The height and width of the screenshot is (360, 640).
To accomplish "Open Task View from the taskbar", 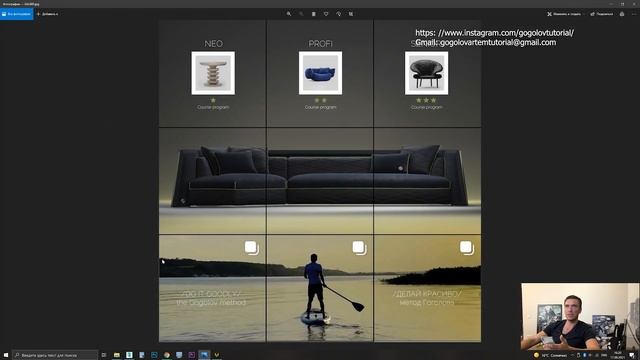I will 104,355.
